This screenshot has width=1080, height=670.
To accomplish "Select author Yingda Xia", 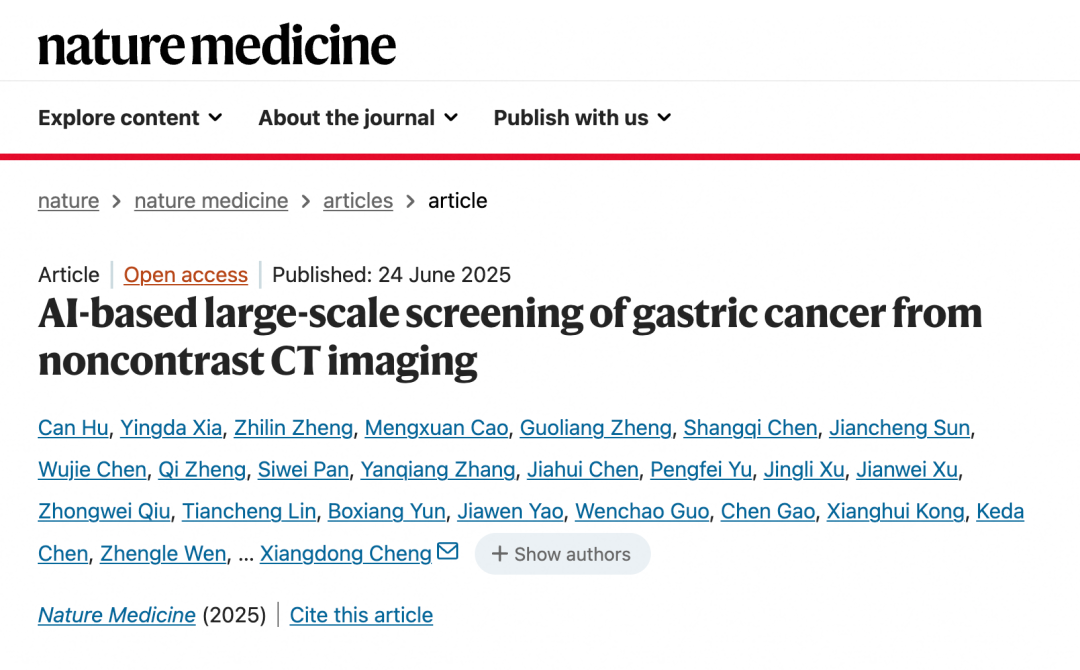I will pyautogui.click(x=171, y=428).
